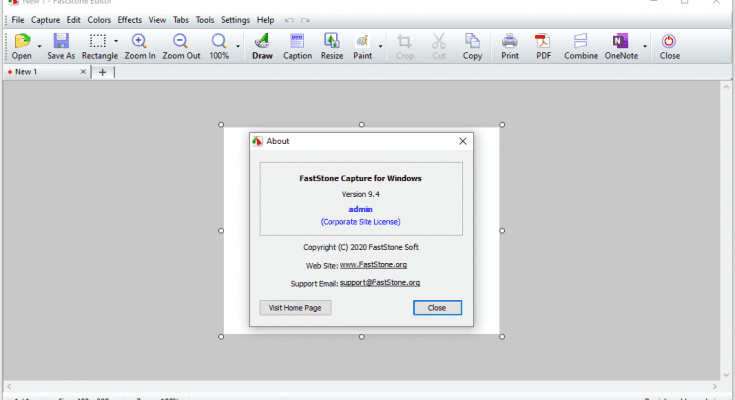735x400 pixels.
Task: Click the Crop tool icon
Action: [404, 41]
